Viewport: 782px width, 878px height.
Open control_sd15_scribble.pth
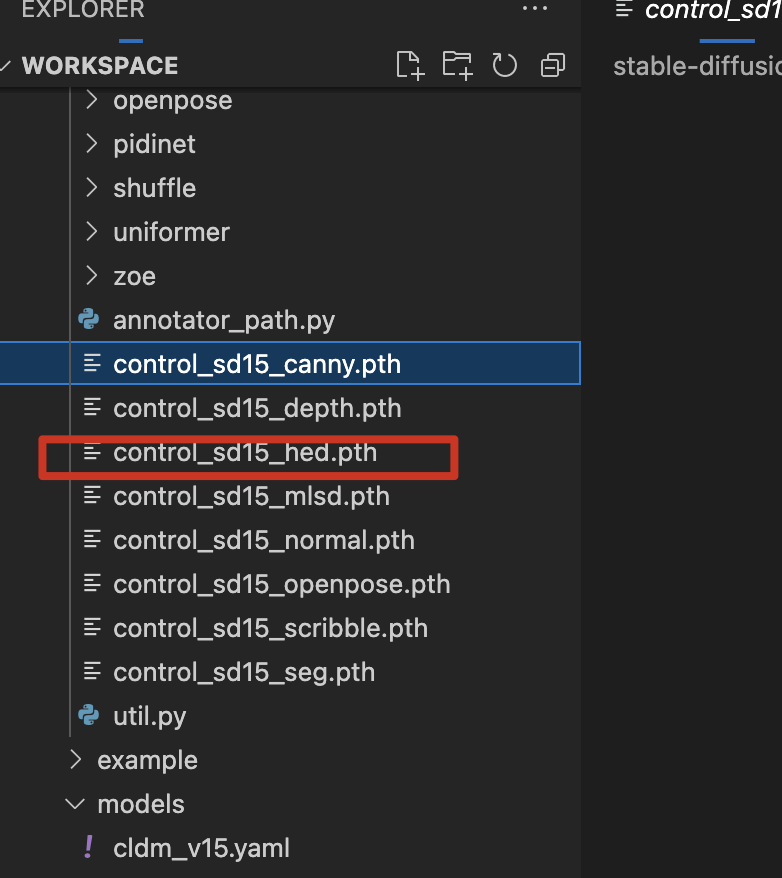point(271,628)
